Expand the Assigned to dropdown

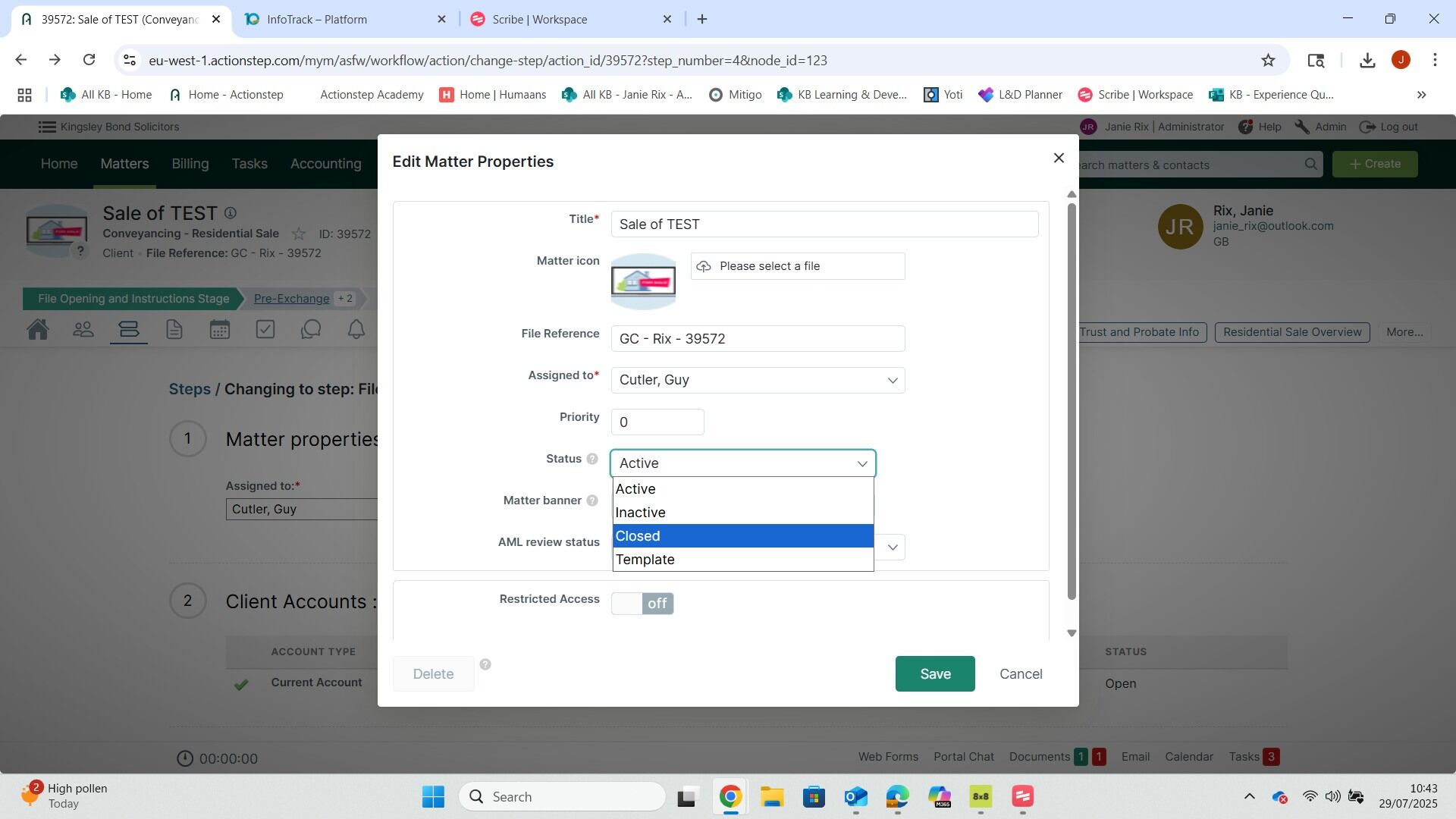tap(892, 380)
